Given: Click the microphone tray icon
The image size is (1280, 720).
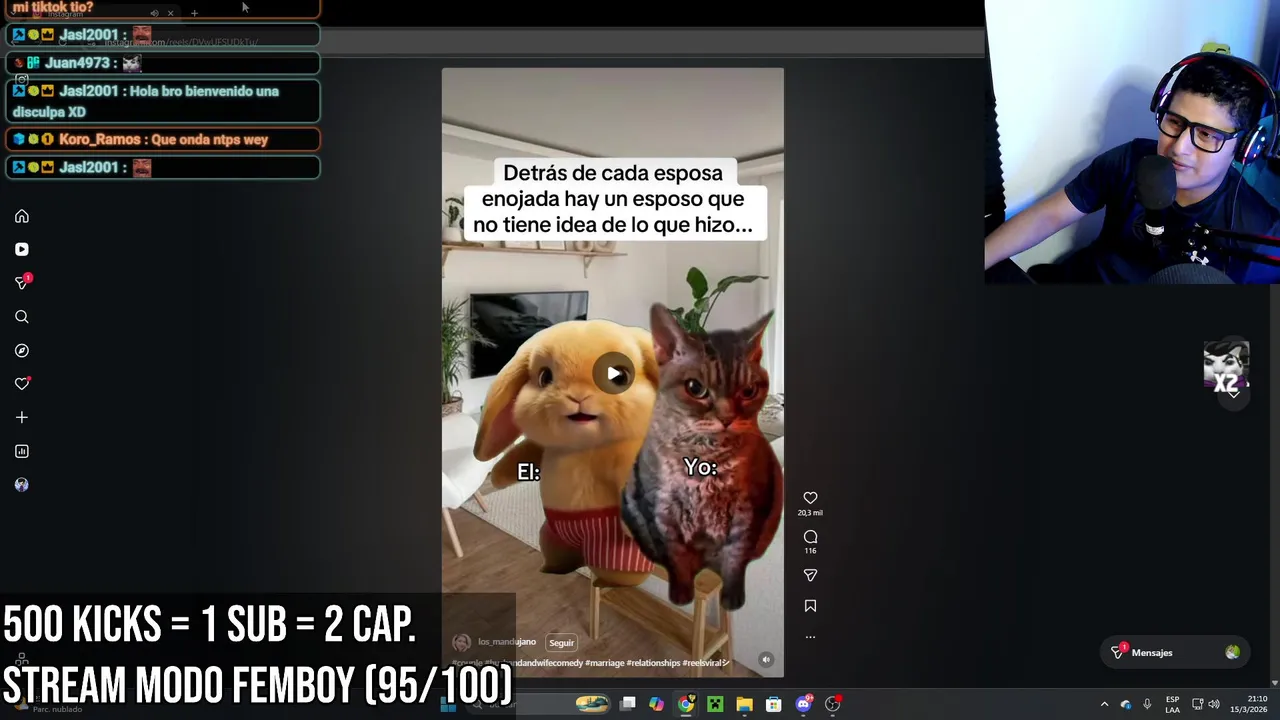Looking at the screenshot, I should (x=1147, y=704).
